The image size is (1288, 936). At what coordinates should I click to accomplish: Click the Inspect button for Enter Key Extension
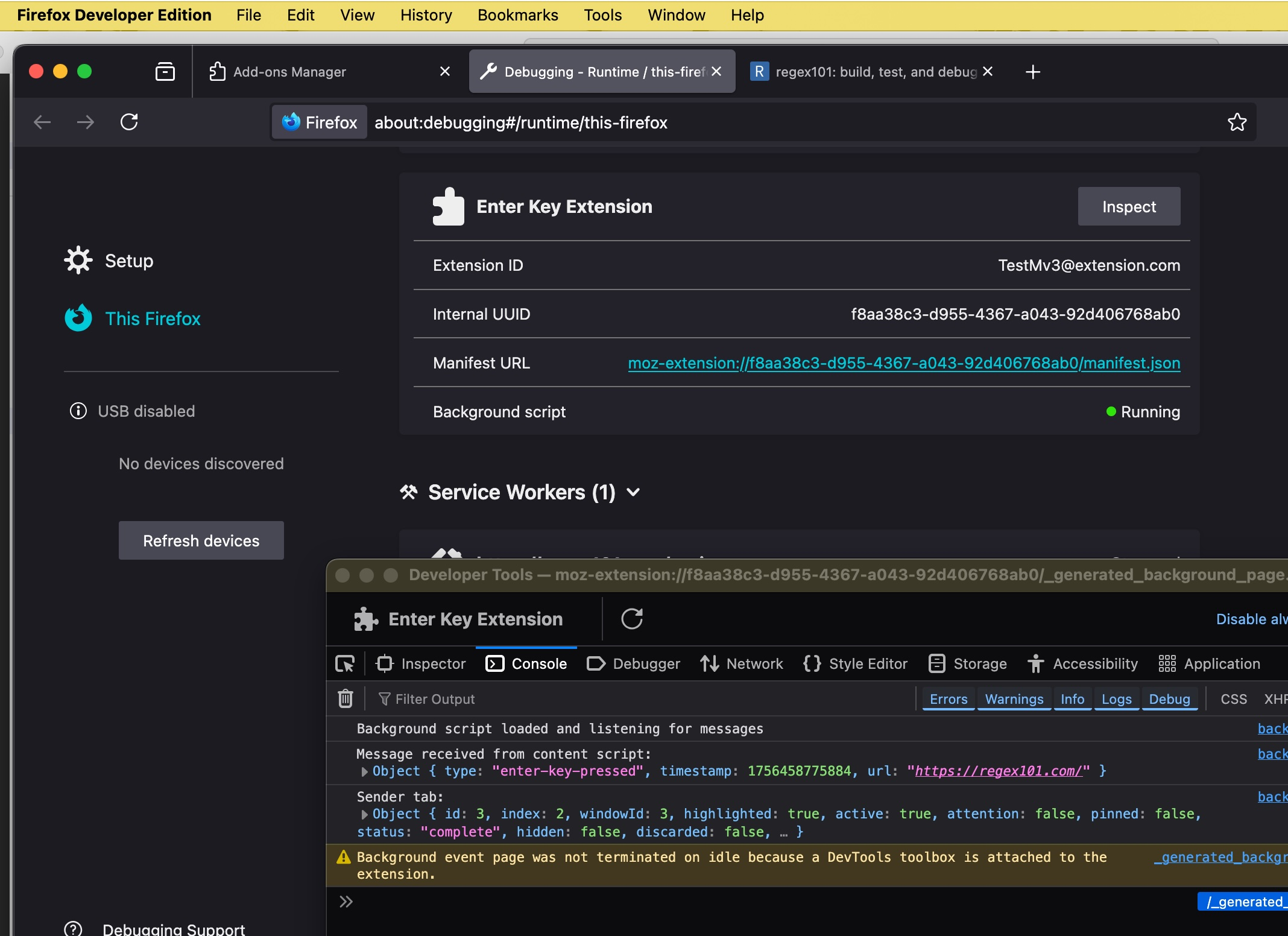coord(1128,207)
